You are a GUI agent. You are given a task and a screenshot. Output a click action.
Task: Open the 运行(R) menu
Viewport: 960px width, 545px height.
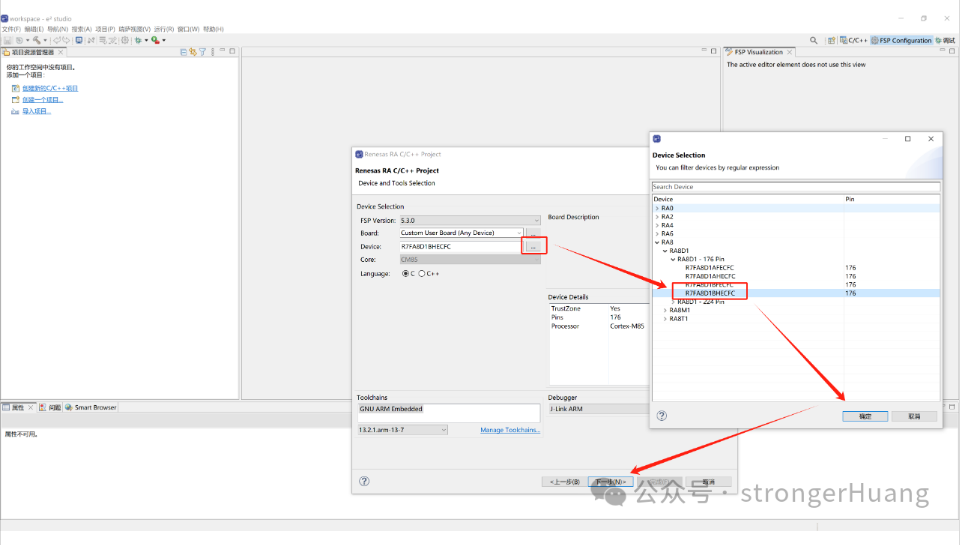[x=163, y=29]
